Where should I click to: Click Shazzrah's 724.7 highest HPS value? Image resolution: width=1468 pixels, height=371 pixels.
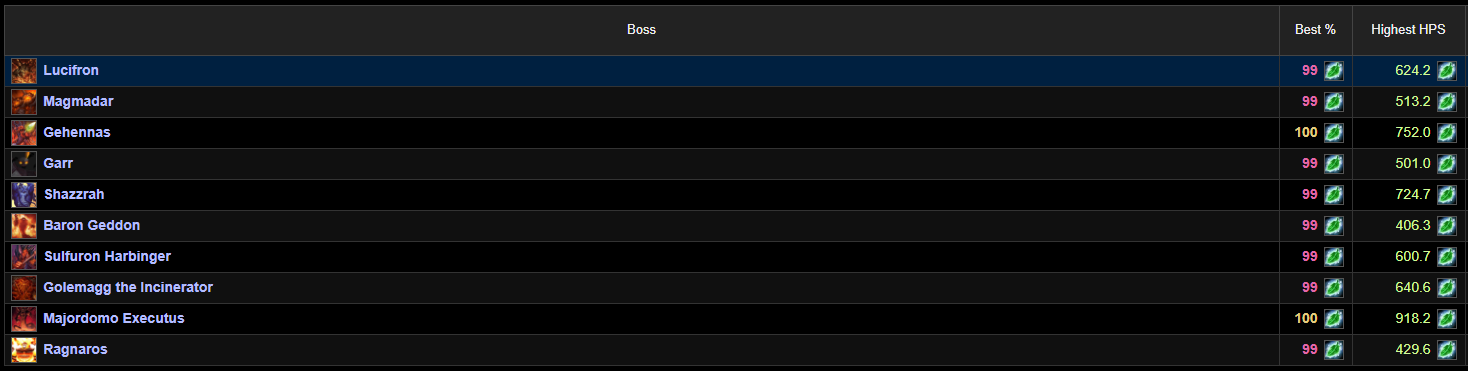click(x=1413, y=195)
